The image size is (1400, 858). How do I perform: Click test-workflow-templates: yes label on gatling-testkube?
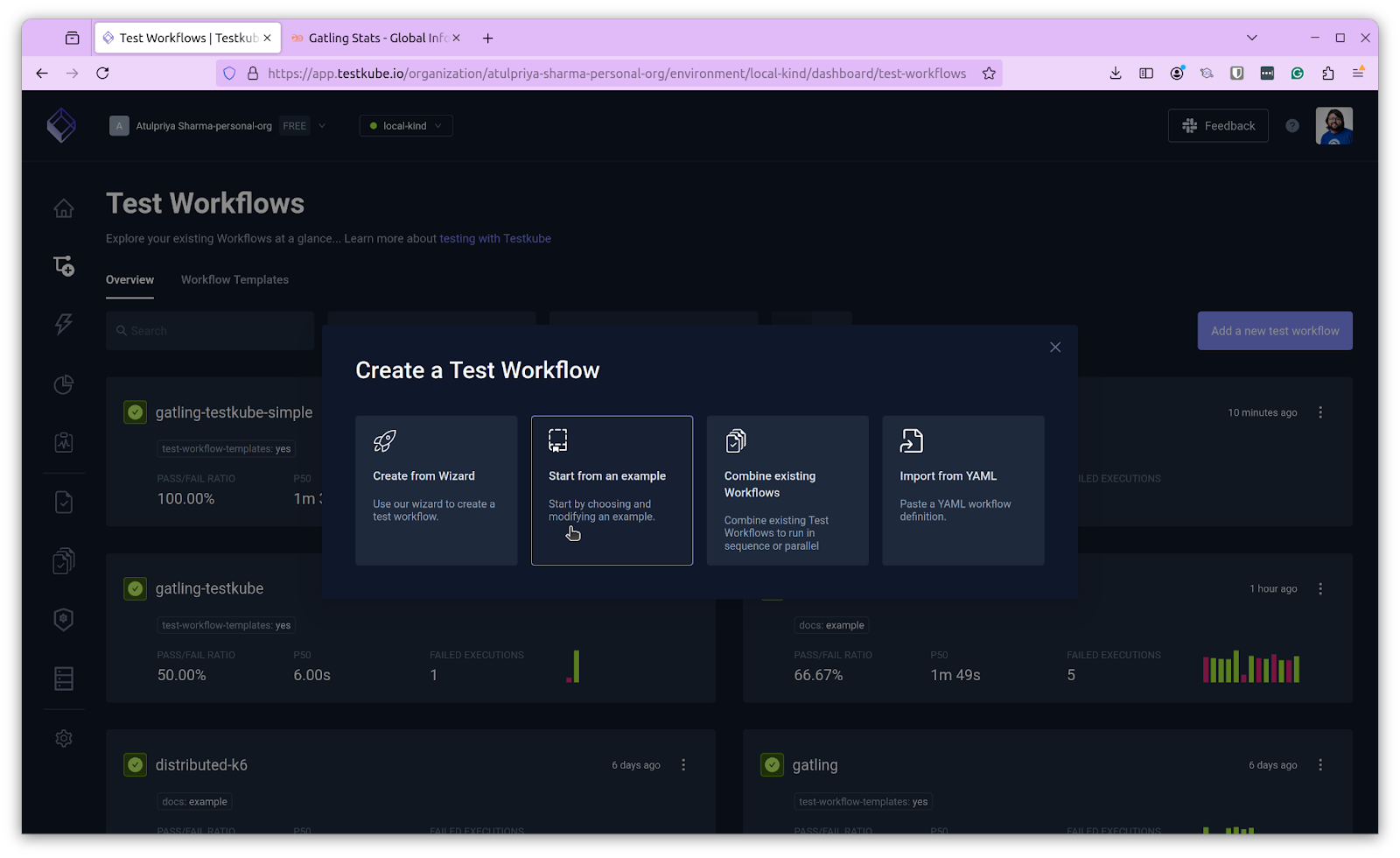click(x=226, y=625)
